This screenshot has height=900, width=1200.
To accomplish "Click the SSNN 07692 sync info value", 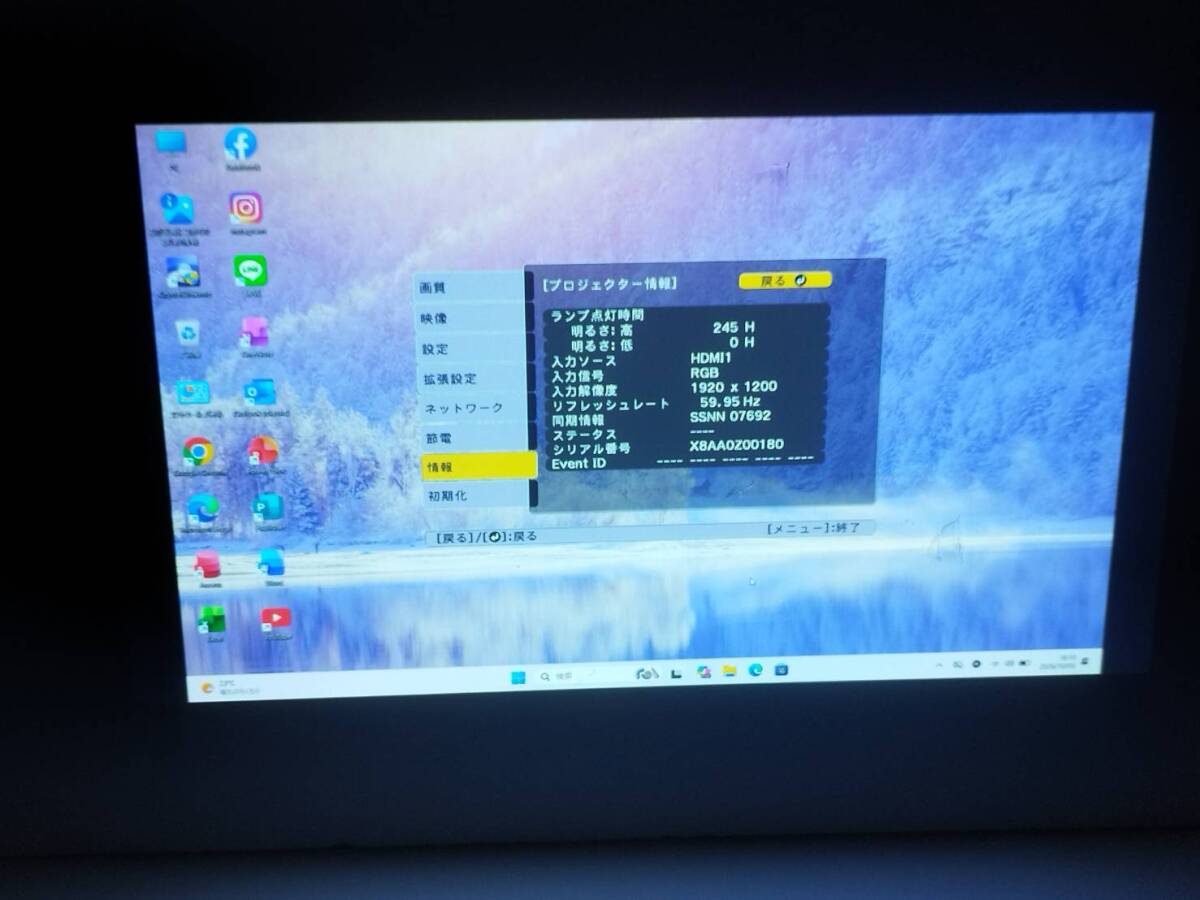I will [730, 416].
